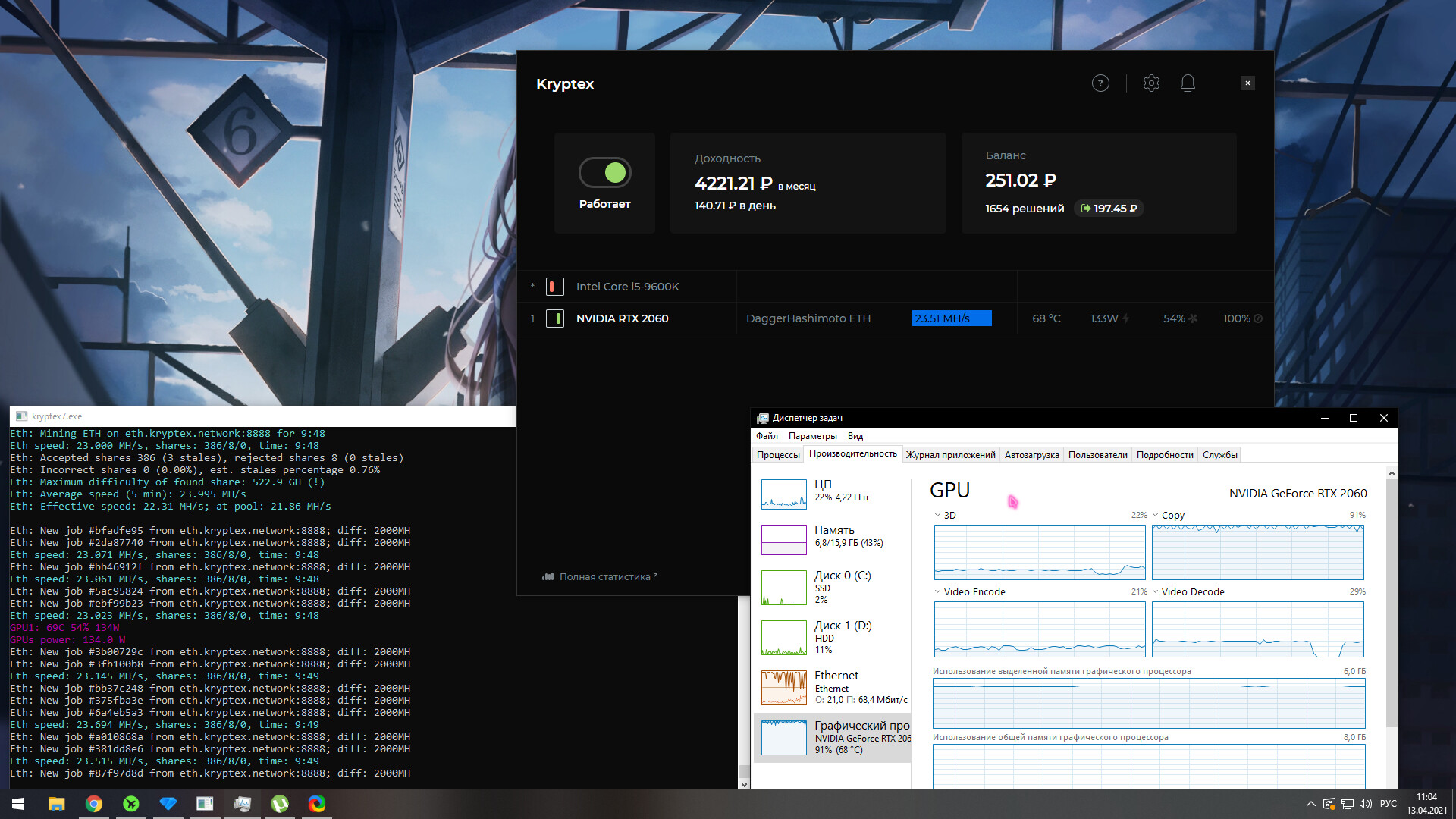The image size is (1456, 819).
Task: Open the console window taskbar icon
Action: click(x=205, y=804)
